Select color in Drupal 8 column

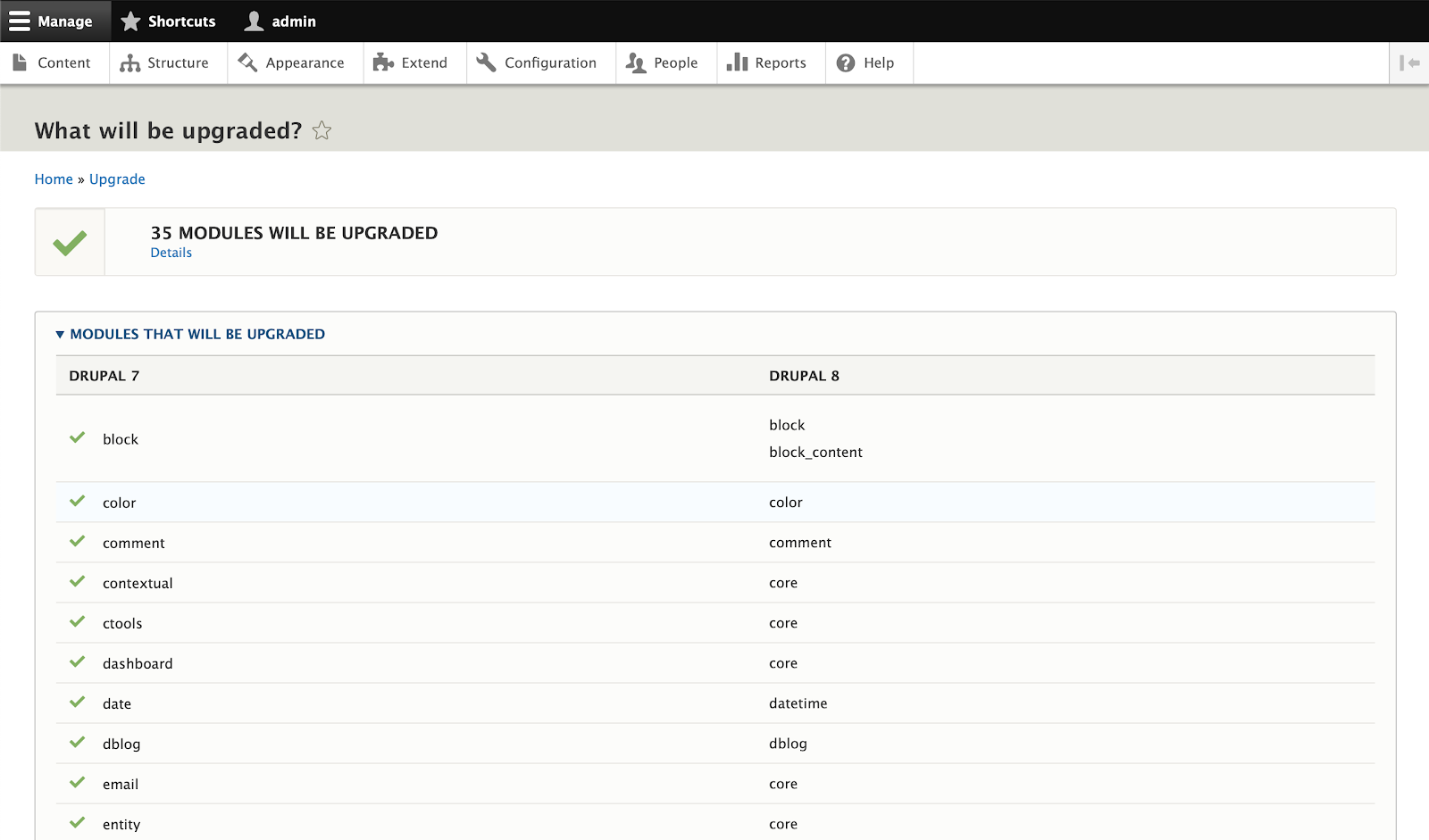(x=785, y=503)
